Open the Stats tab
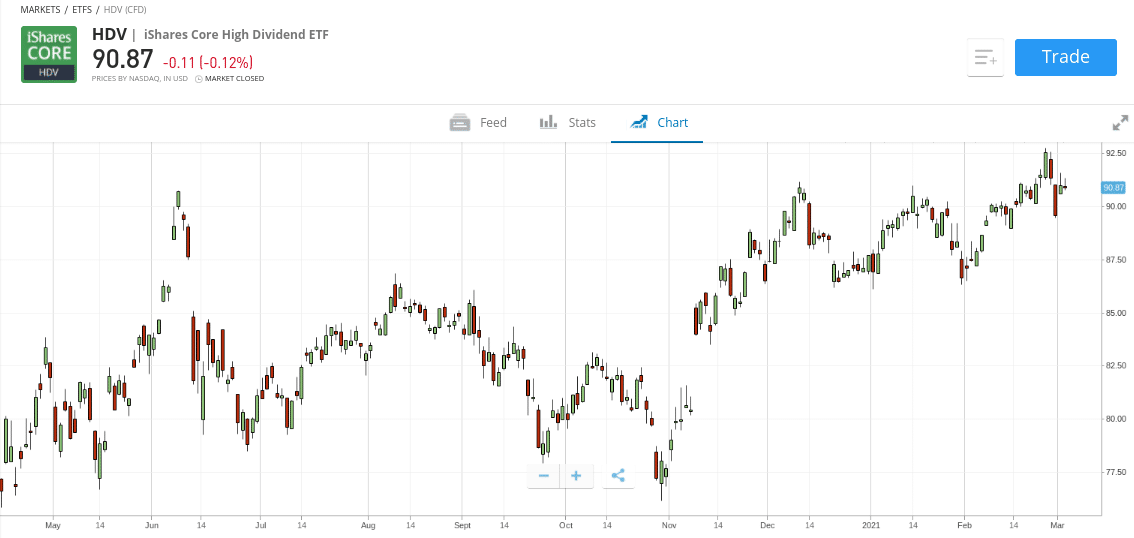Viewport: 1134px width, 538px height. tap(568, 122)
